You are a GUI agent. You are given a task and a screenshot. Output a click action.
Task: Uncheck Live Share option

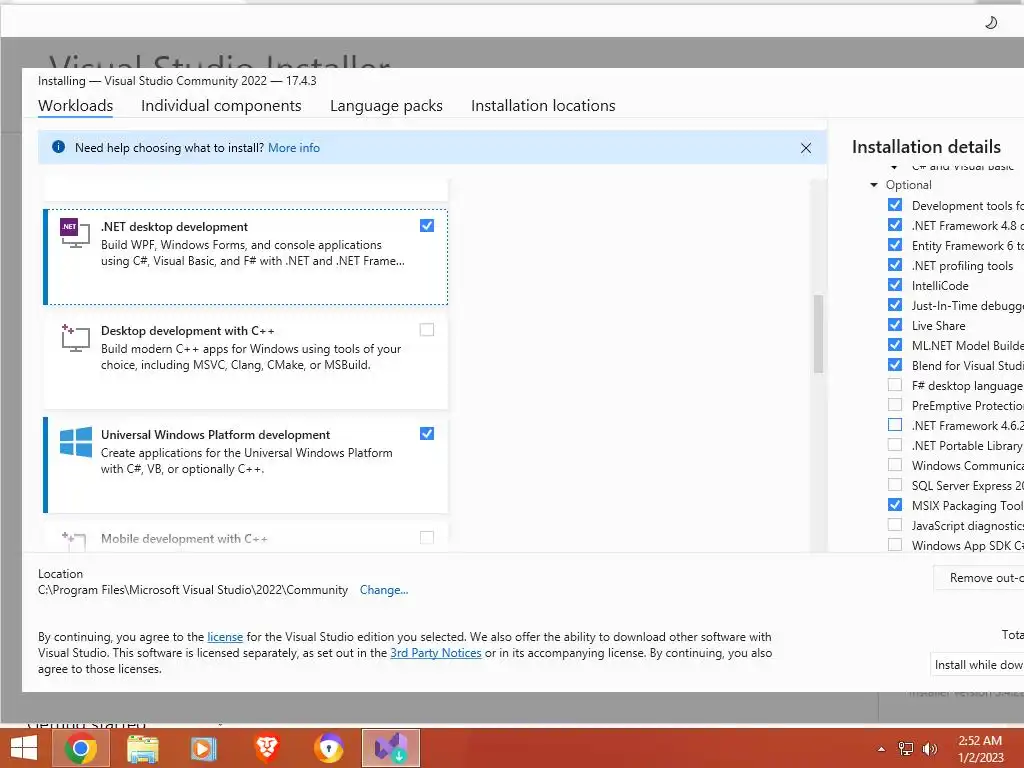[x=895, y=325]
